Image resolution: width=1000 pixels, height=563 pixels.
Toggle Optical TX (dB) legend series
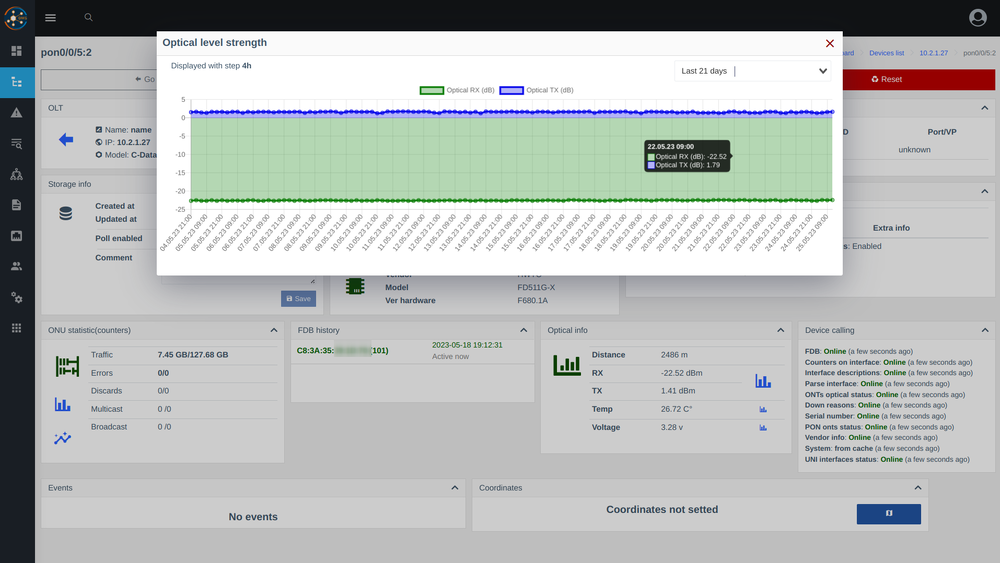click(536, 90)
